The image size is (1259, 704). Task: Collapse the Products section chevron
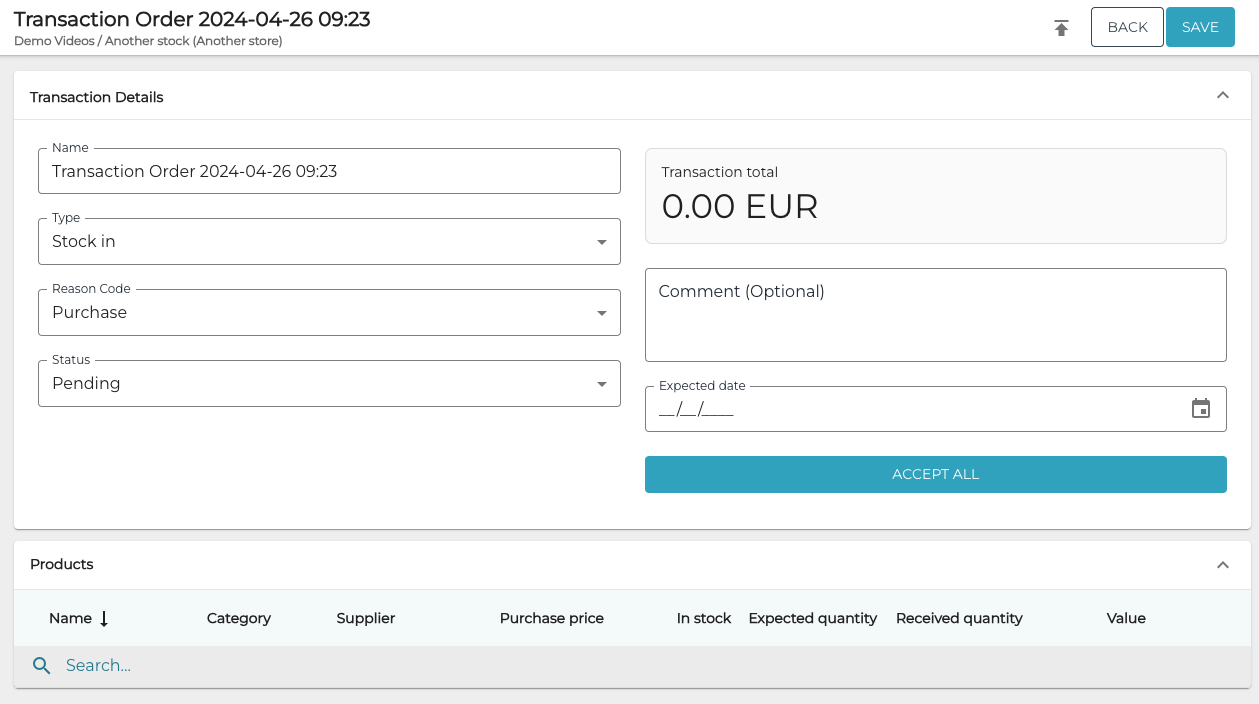[1222, 564]
